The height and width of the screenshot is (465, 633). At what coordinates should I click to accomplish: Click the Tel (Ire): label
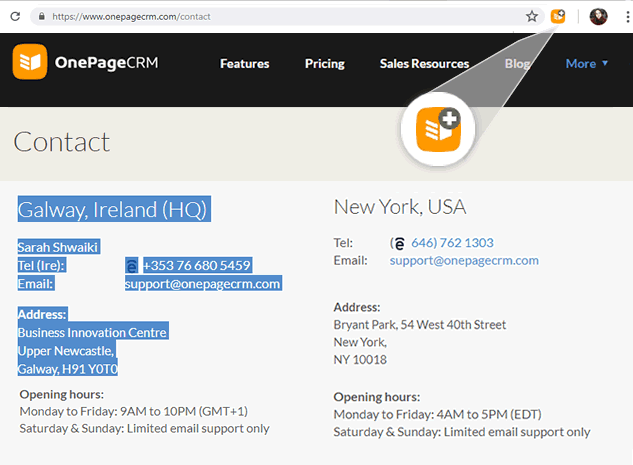(x=42, y=266)
